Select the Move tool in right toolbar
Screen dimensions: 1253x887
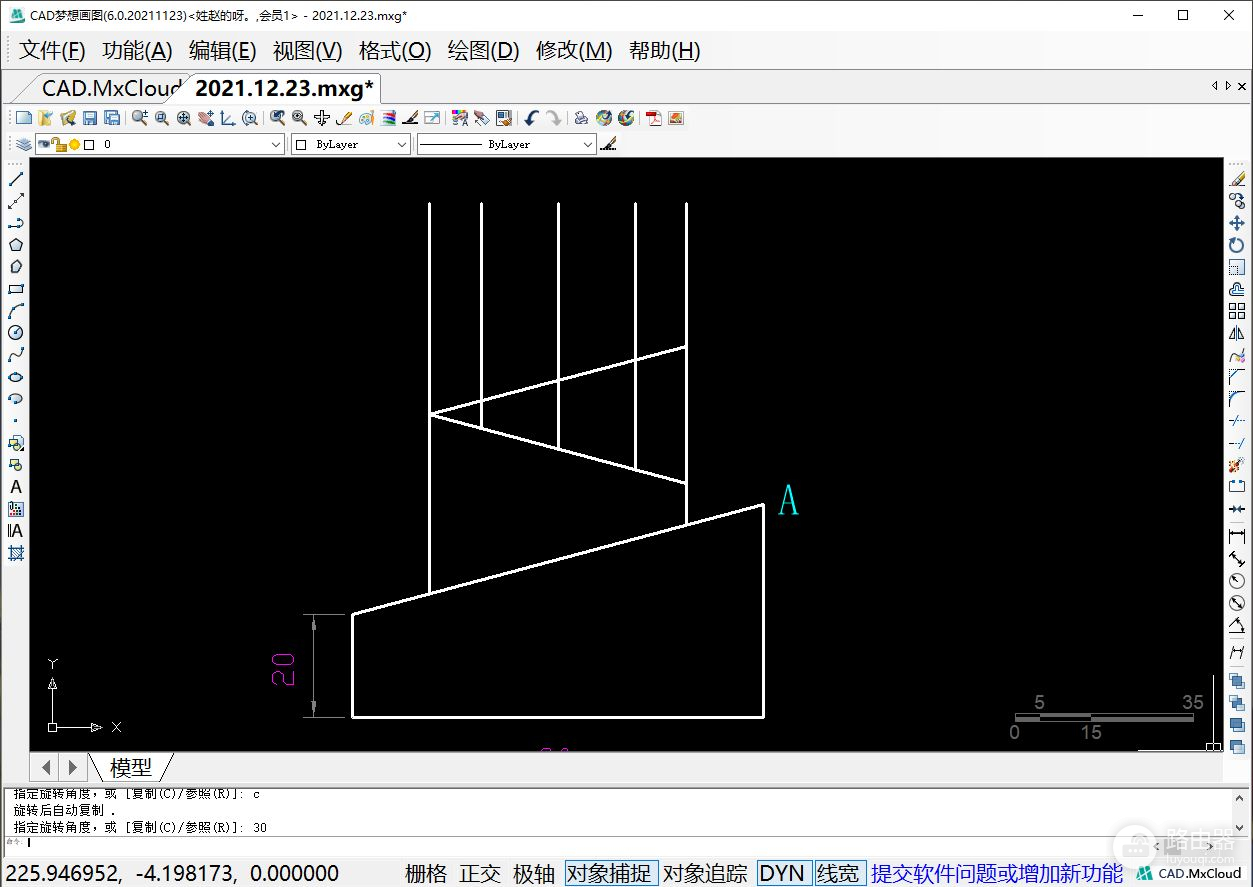coord(1237,223)
